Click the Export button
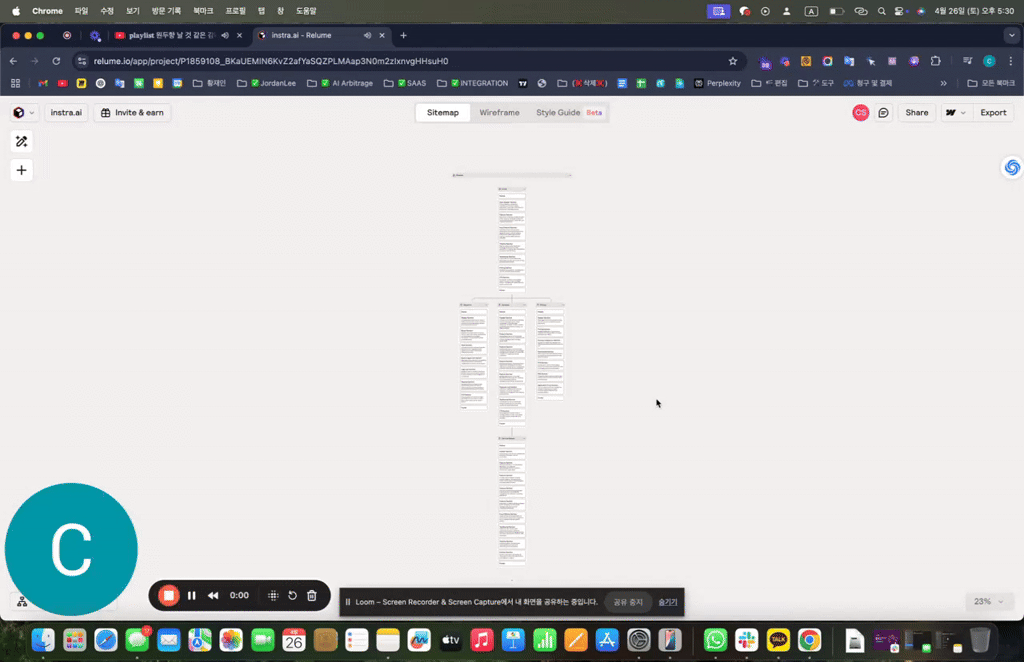Screen dimensions: 1024x662 [993, 113]
